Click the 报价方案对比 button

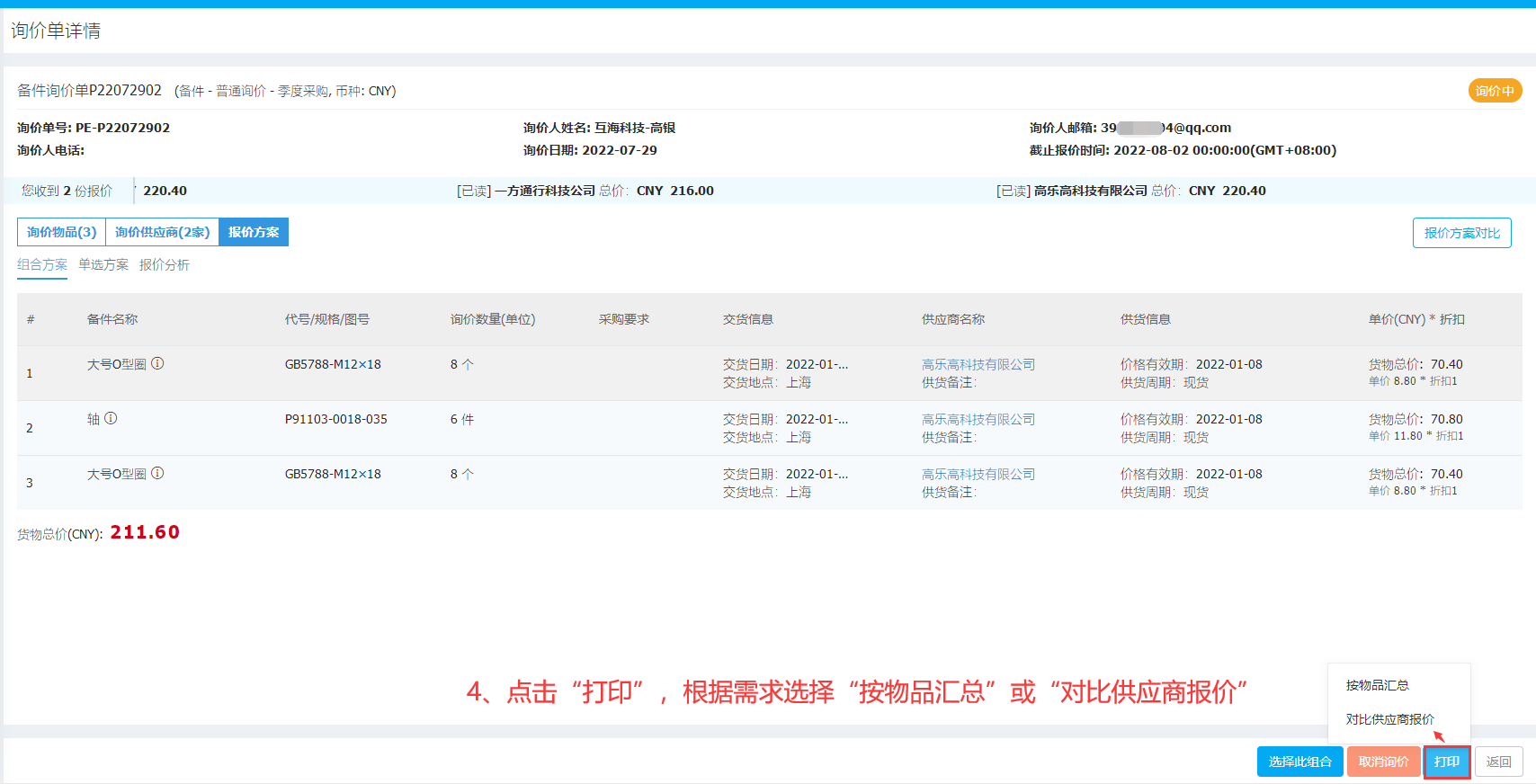(x=1461, y=233)
